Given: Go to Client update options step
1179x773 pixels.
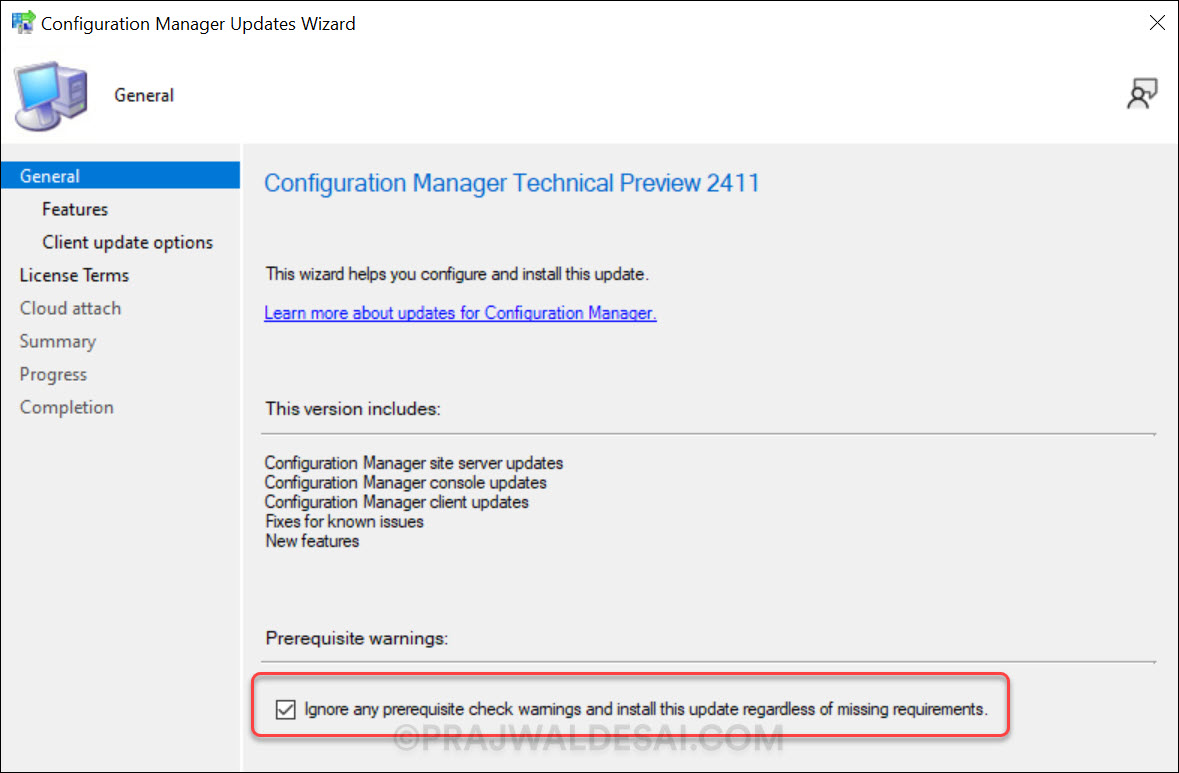Looking at the screenshot, I should click(x=128, y=242).
